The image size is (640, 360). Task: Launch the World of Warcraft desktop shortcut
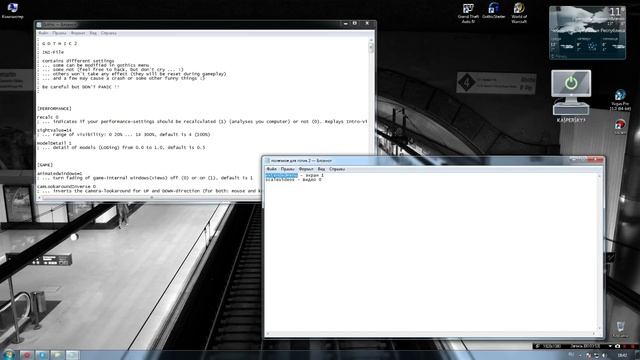pos(519,12)
